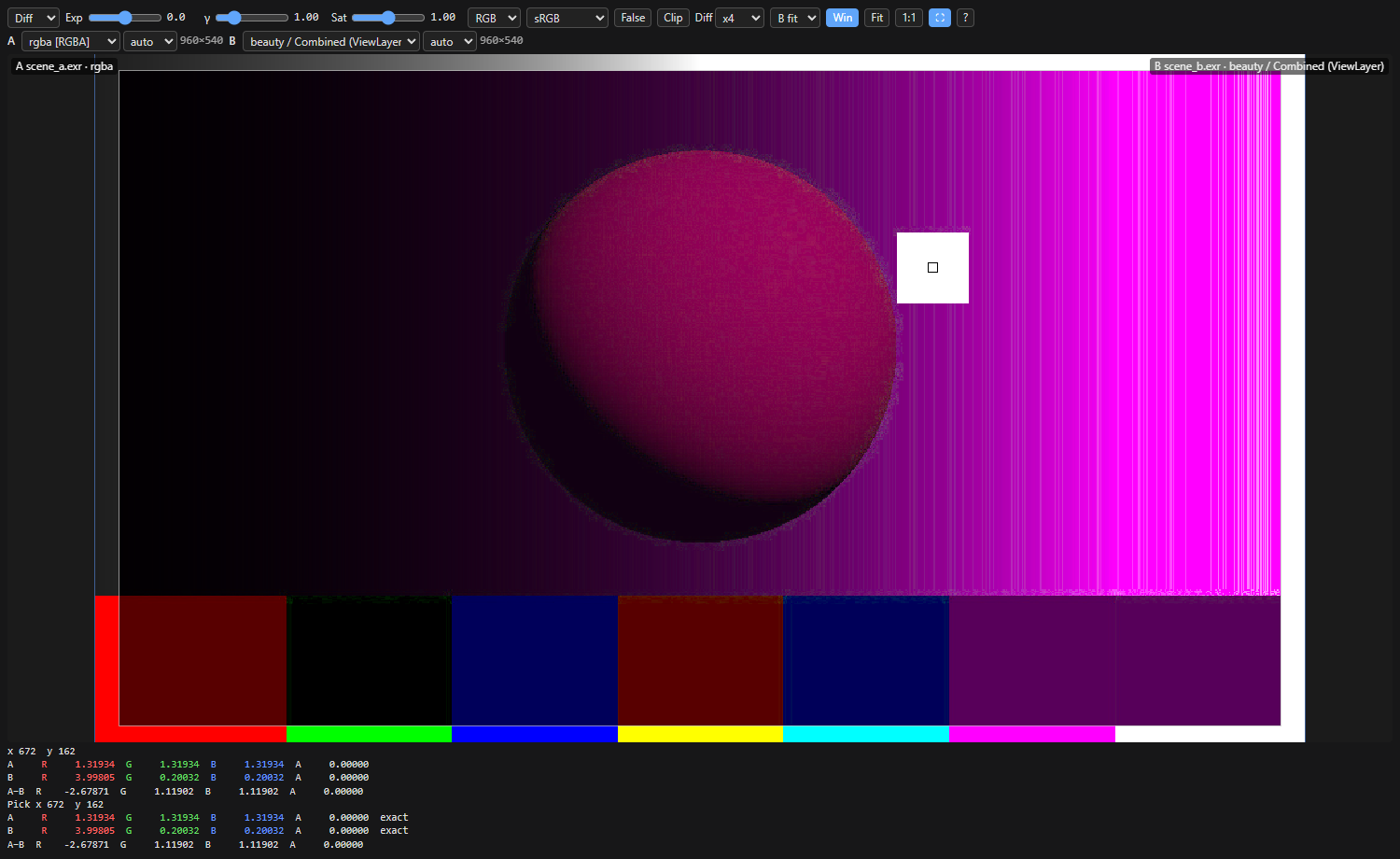Open the RGB channel dropdown
1400x859 pixels.
pos(494,18)
